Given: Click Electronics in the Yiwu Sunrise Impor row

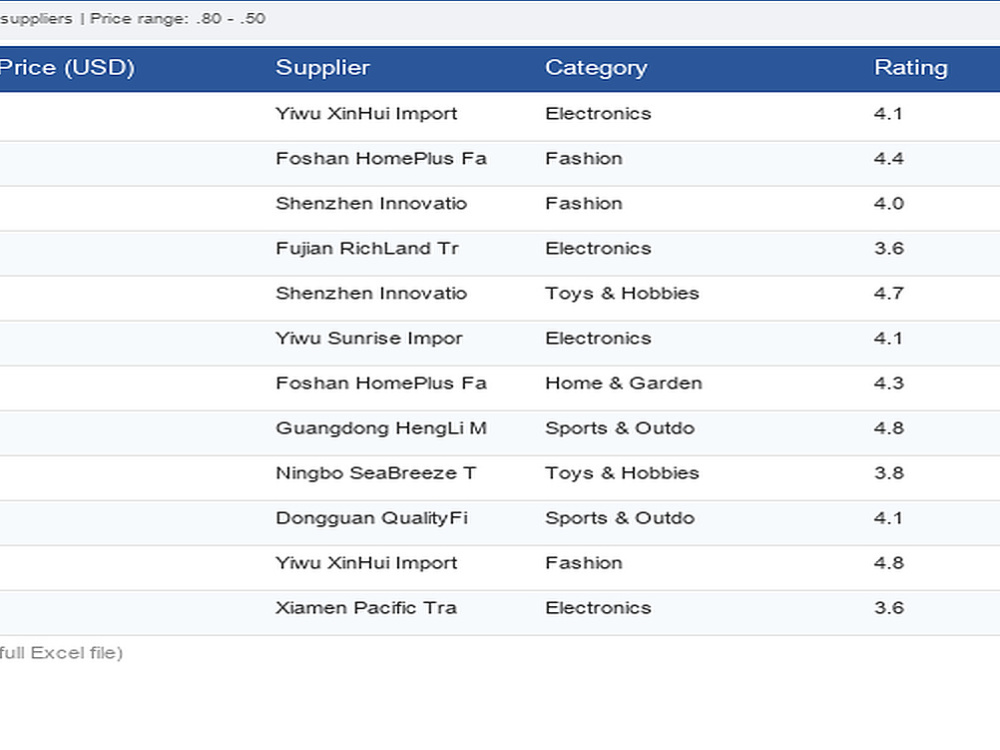Looking at the screenshot, I should pos(598,338).
